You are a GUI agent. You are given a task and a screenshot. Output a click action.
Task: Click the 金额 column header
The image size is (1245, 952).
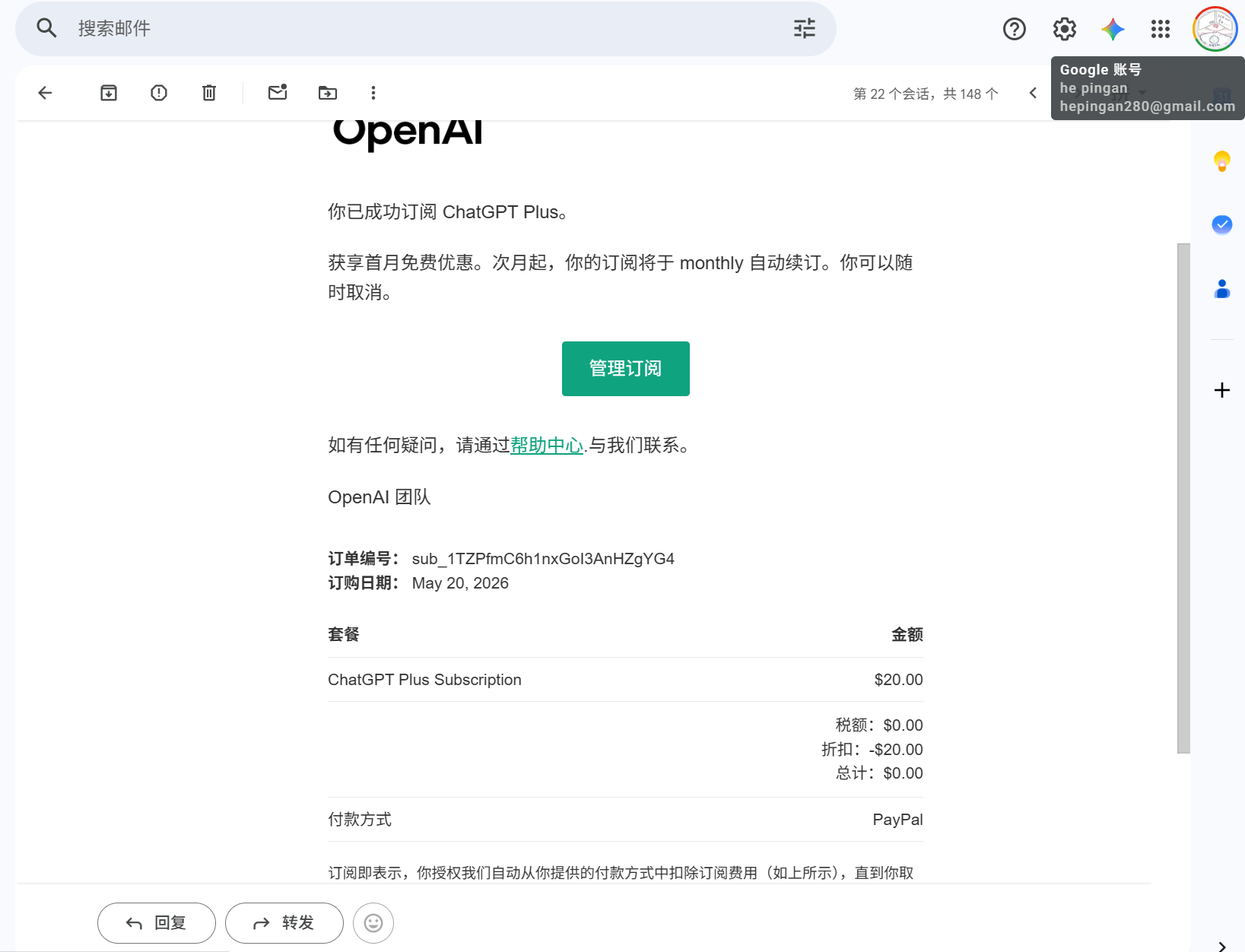coord(907,635)
